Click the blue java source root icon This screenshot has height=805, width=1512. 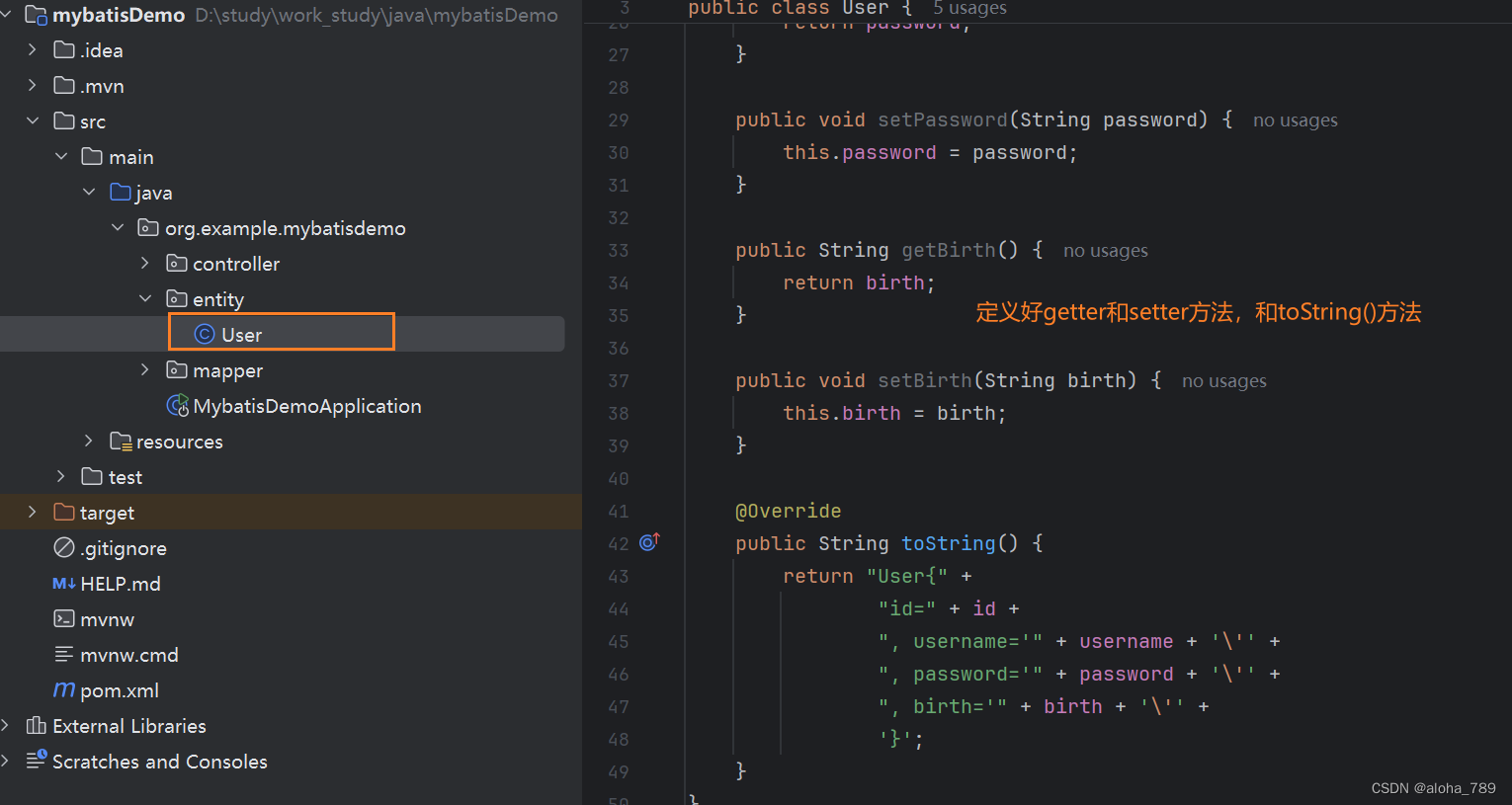[x=121, y=192]
